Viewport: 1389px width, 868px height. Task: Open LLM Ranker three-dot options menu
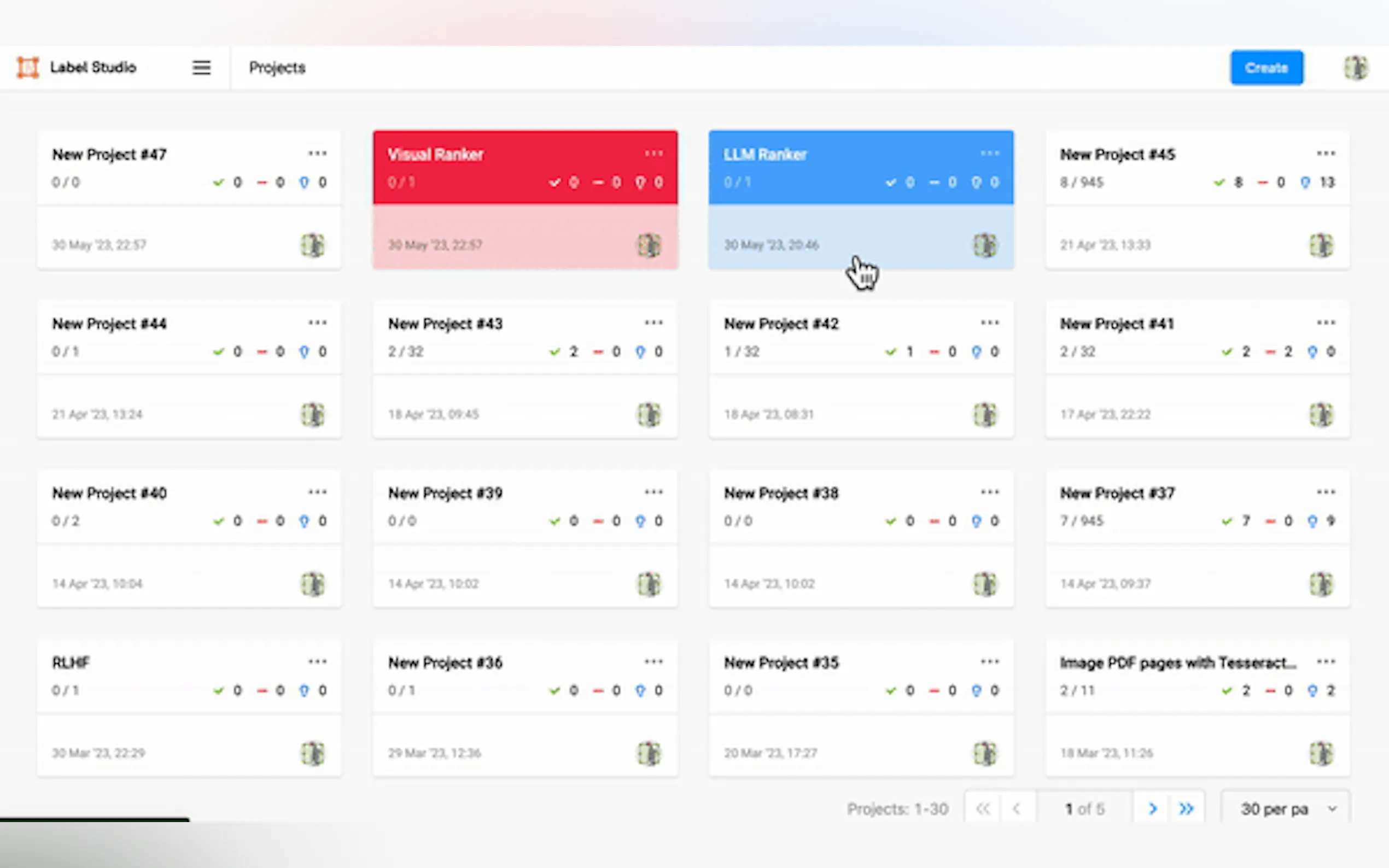point(989,153)
